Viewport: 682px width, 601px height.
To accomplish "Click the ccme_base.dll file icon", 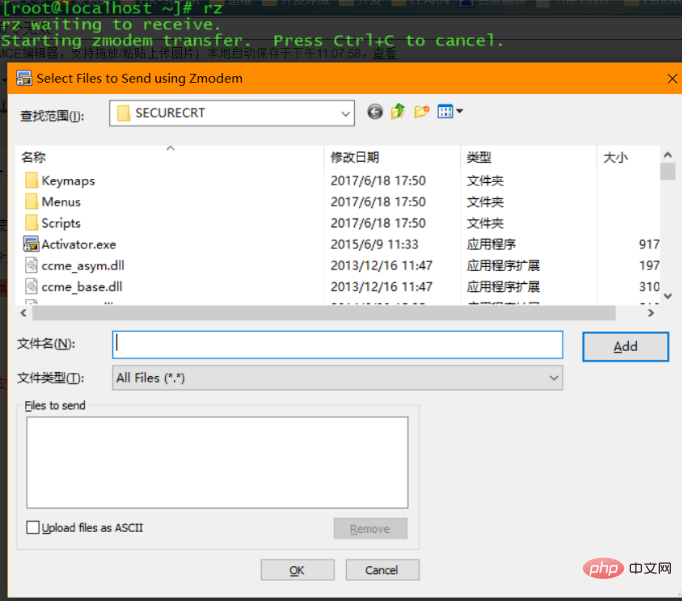I will pos(31,287).
